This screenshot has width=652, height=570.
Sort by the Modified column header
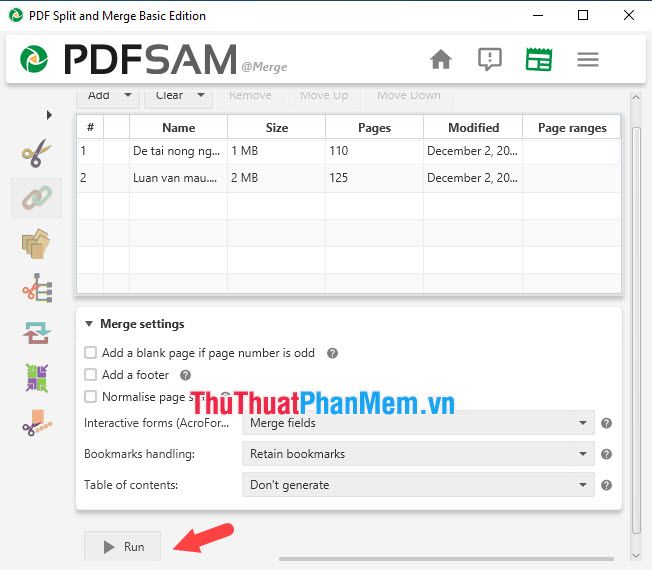pos(473,127)
